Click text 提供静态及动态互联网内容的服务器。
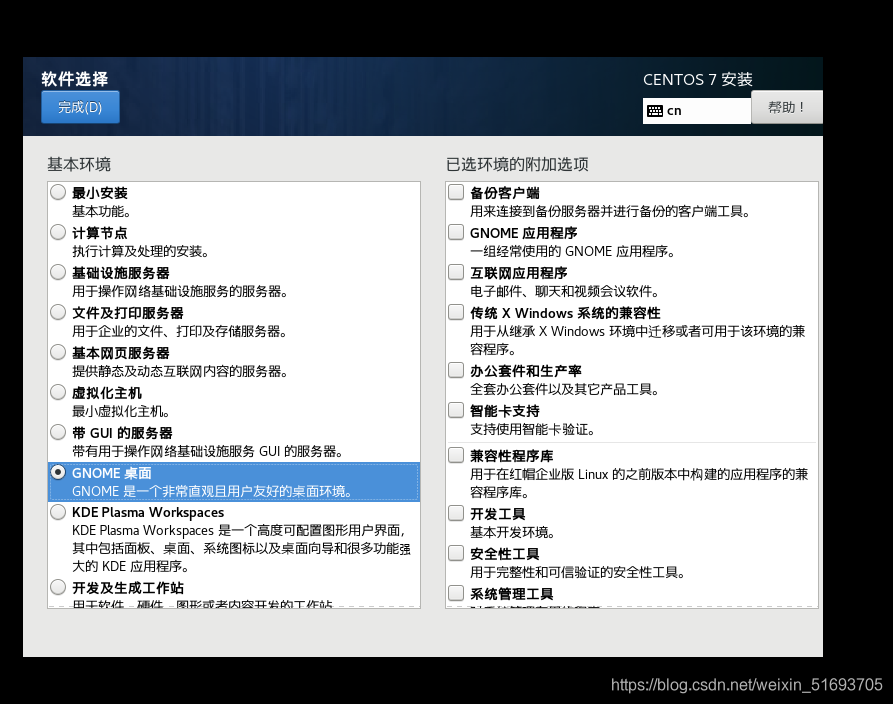The width and height of the screenshot is (893, 704). (x=180, y=371)
